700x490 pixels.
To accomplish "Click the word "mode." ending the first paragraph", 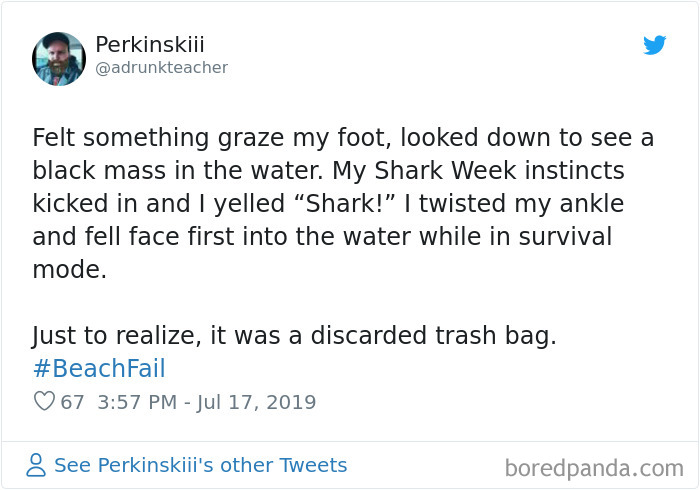I will (69, 270).
